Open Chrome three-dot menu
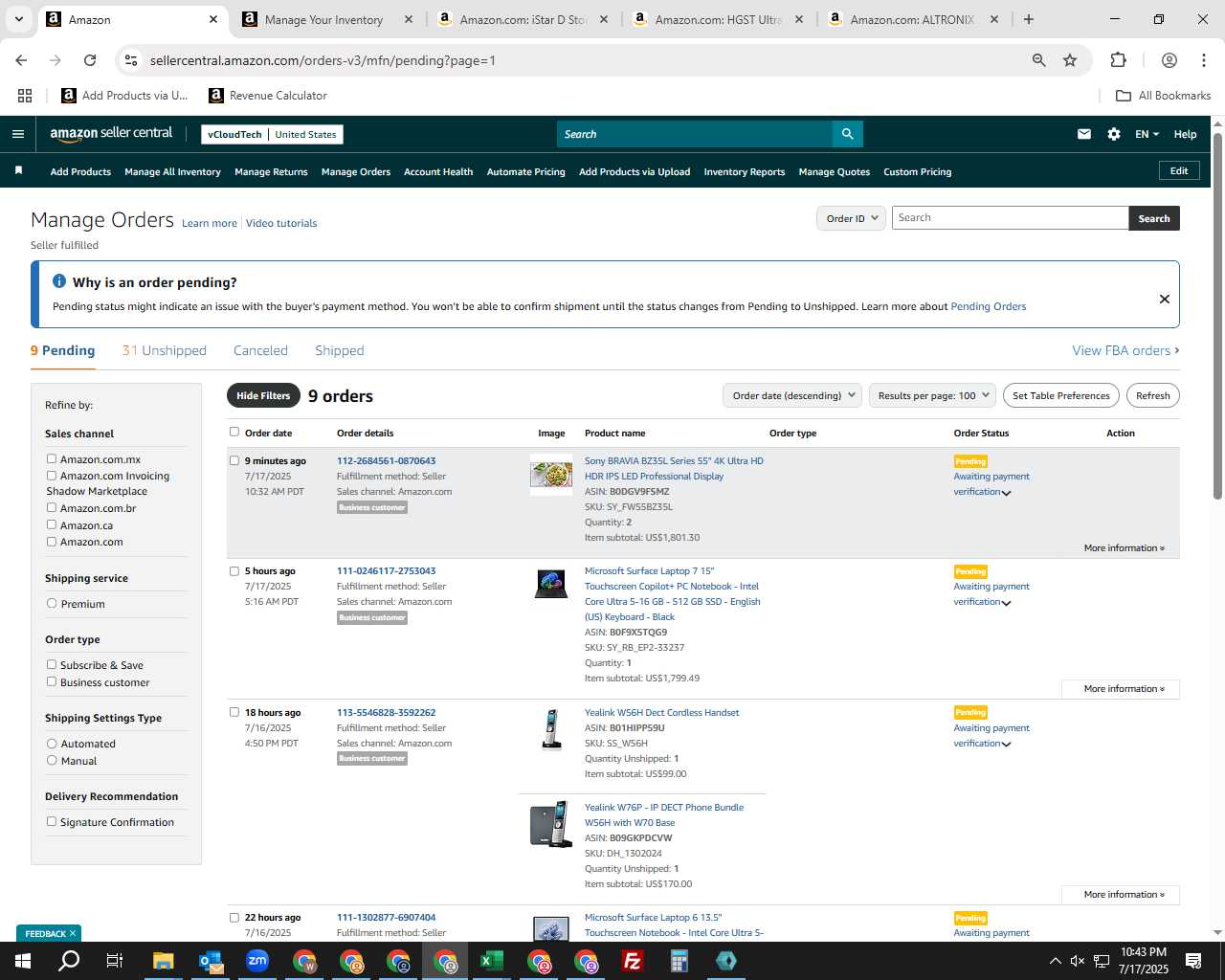1225x980 pixels. point(1204,60)
